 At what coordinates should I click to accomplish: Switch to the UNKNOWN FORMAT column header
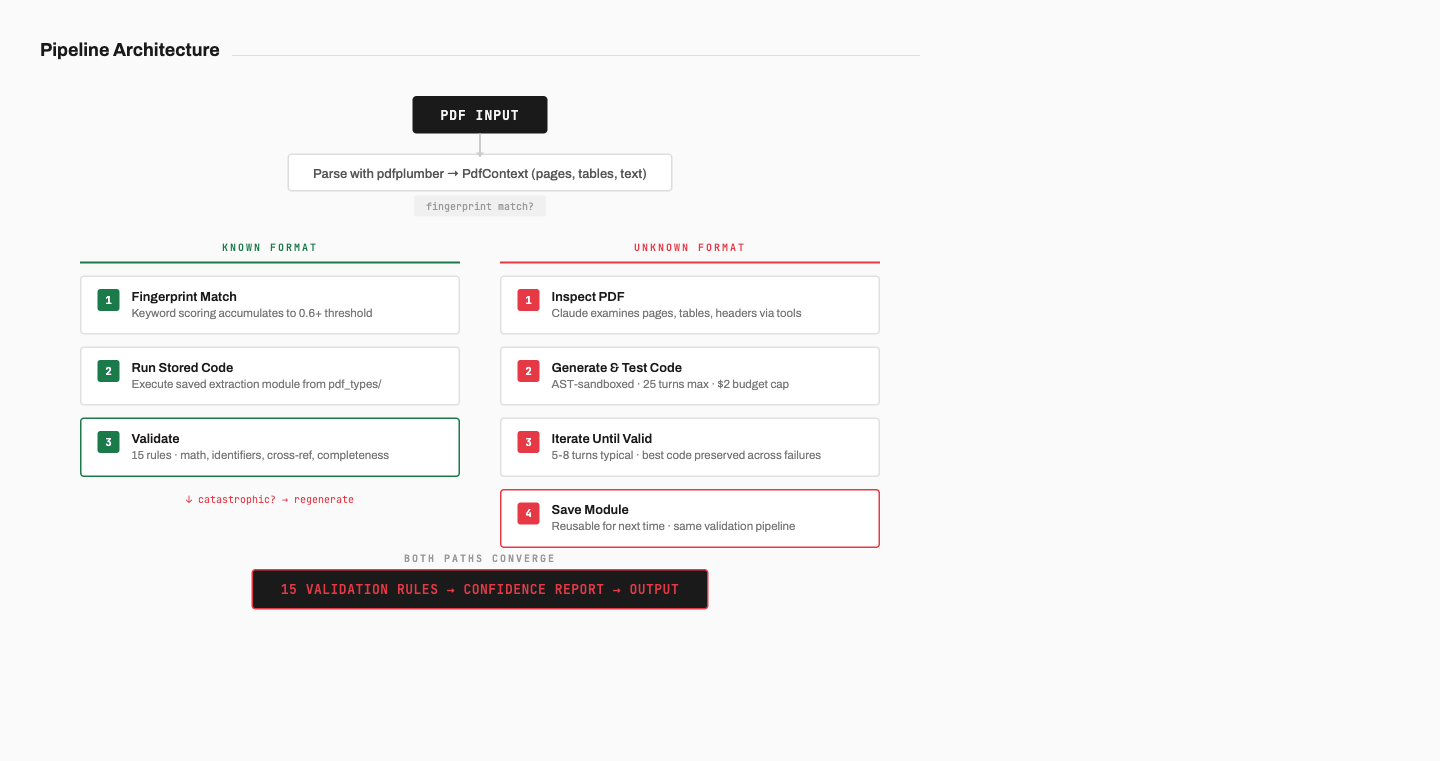[689, 247]
